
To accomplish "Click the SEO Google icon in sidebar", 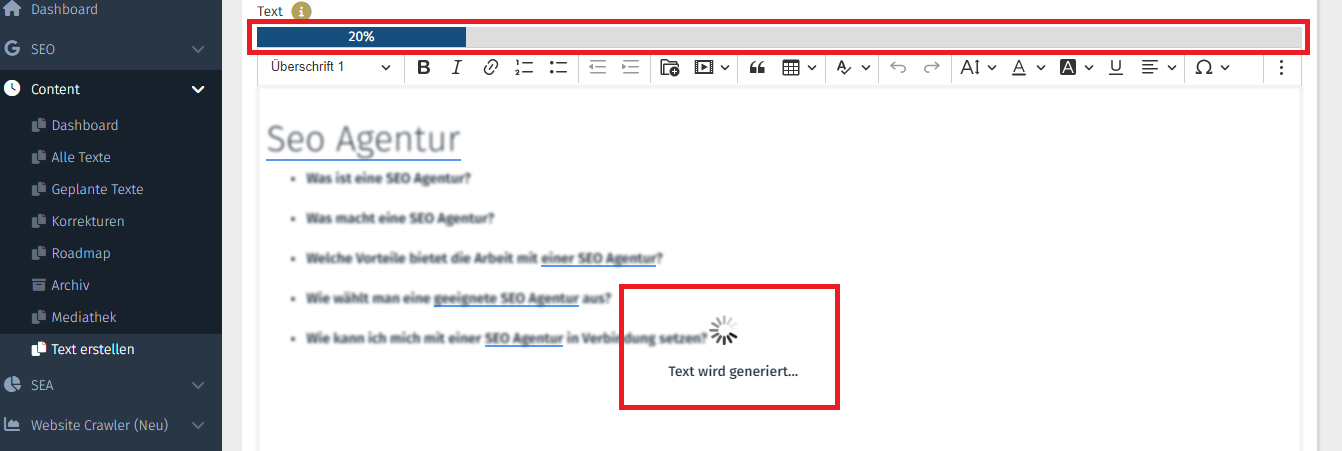I will (12, 49).
